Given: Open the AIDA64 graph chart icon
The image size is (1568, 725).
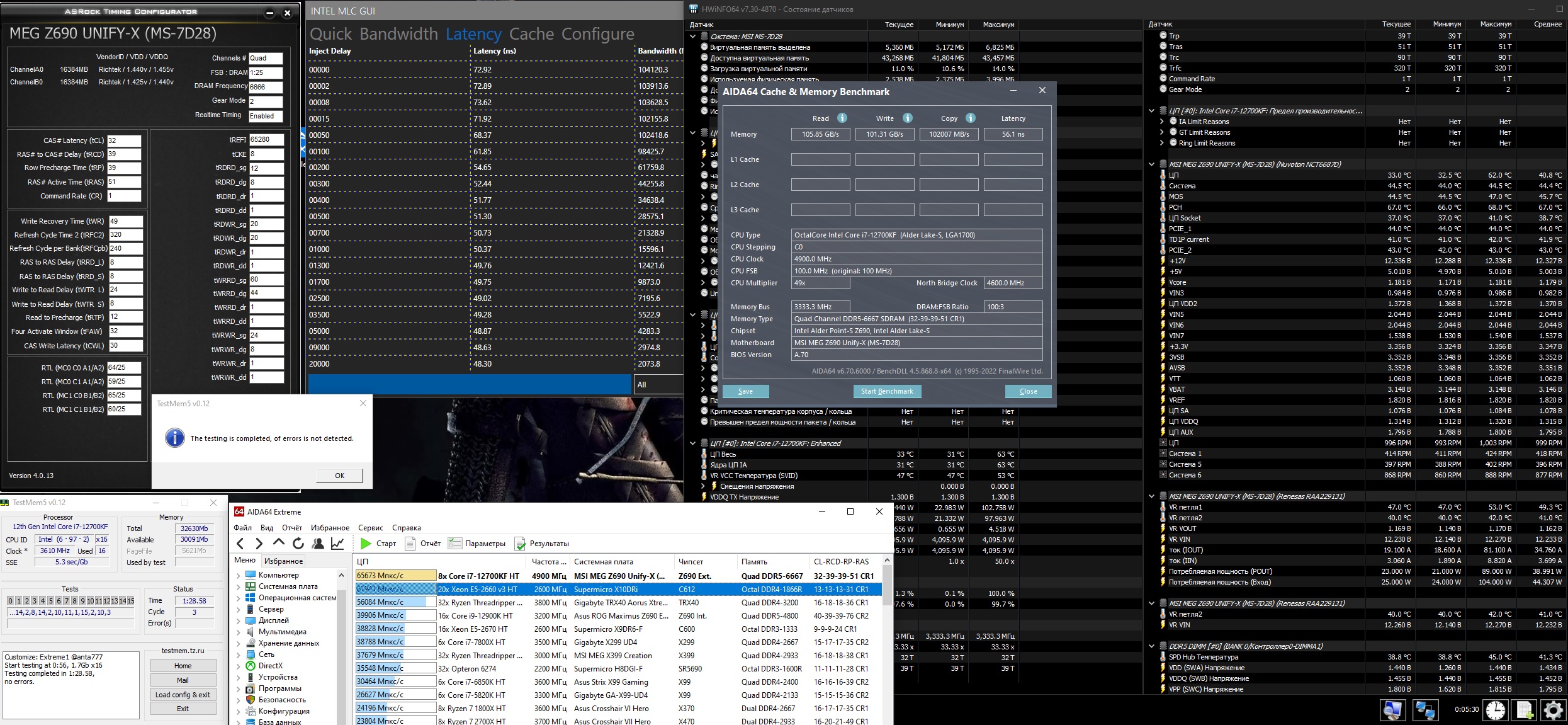Looking at the screenshot, I should pyautogui.click(x=338, y=543).
